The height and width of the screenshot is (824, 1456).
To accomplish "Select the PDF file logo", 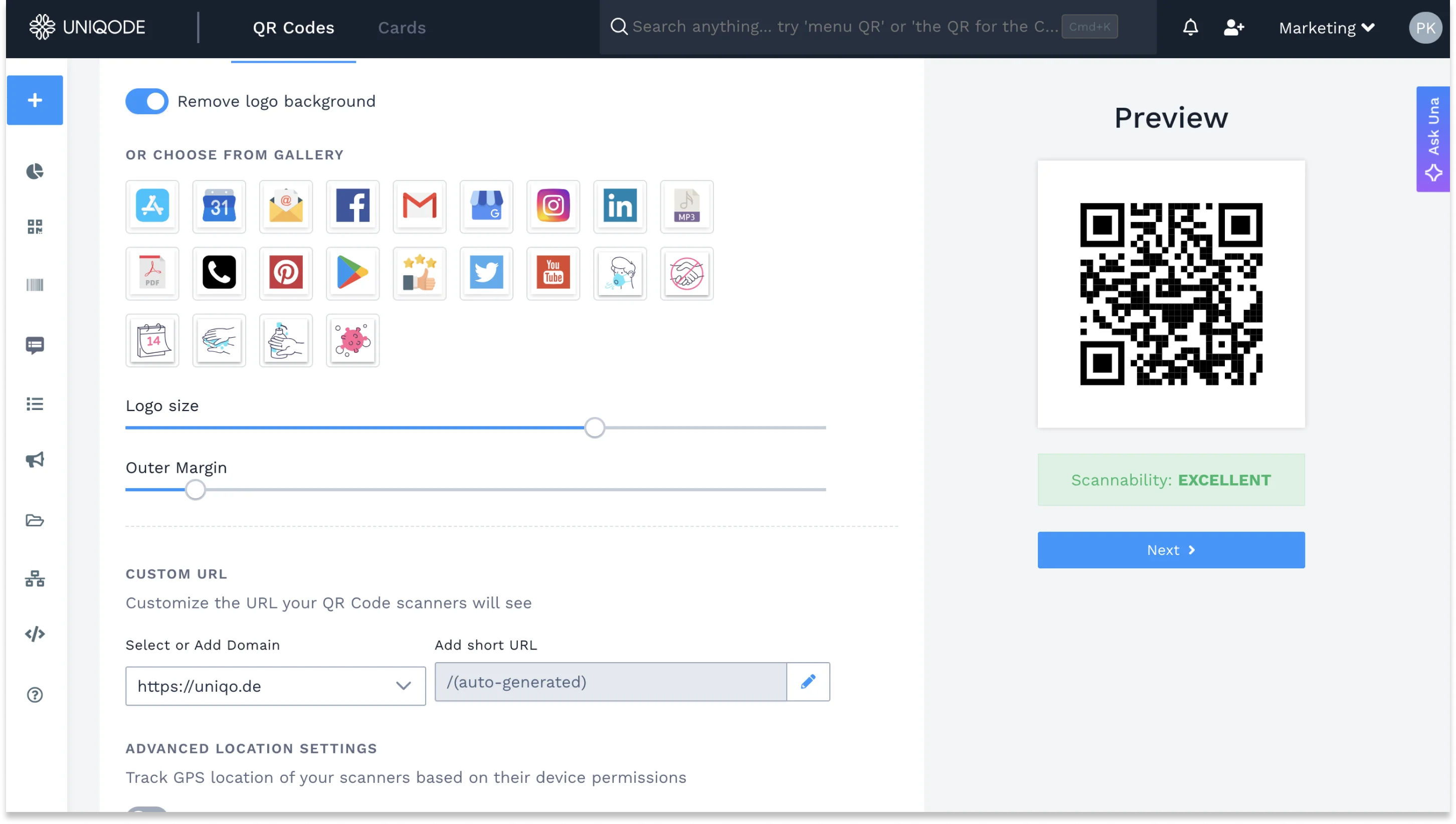I will pyautogui.click(x=152, y=273).
